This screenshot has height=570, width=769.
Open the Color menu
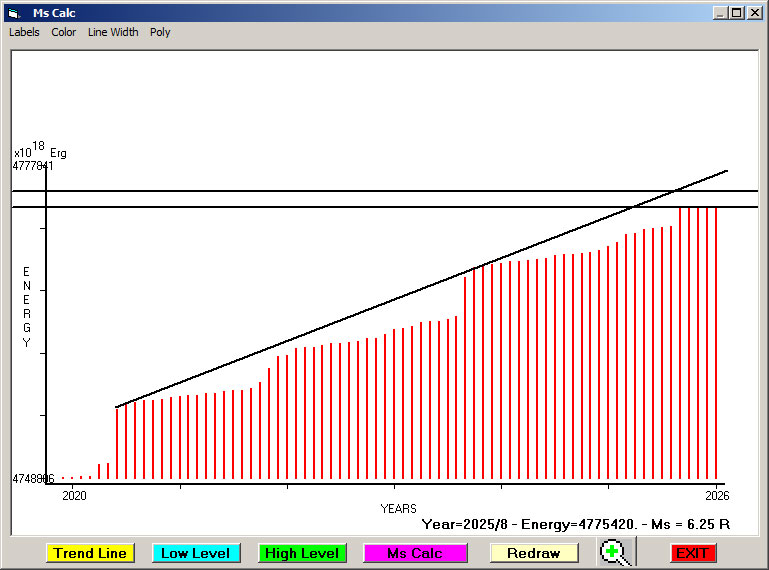click(64, 32)
